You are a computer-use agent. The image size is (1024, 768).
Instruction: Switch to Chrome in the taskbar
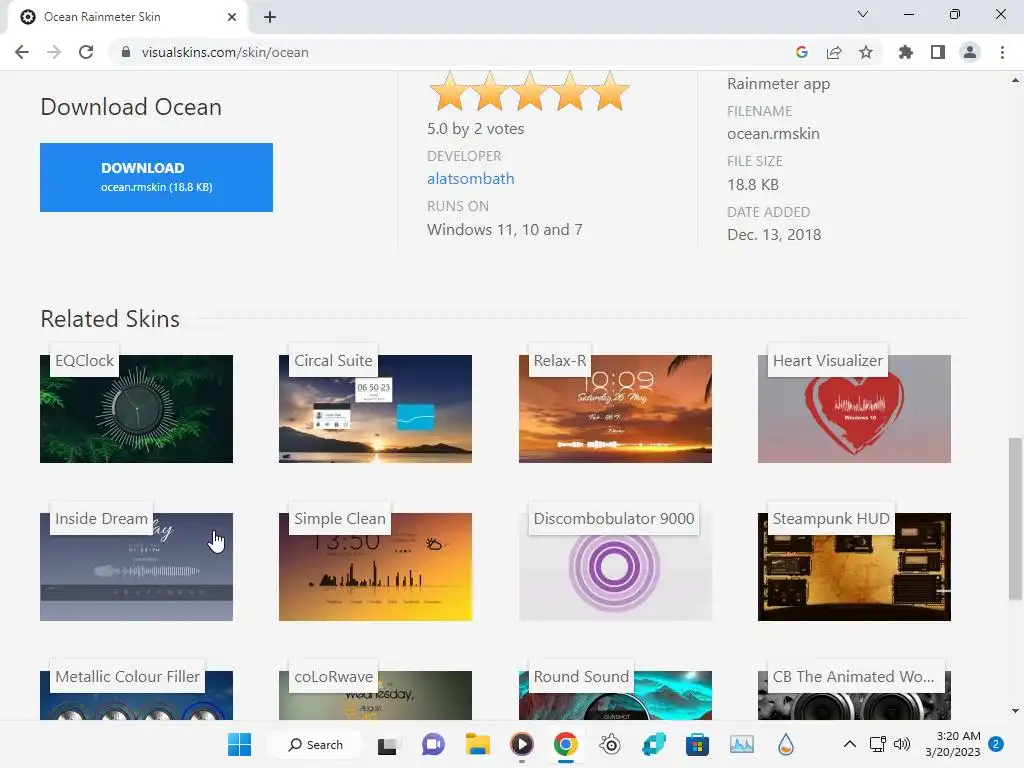click(566, 744)
